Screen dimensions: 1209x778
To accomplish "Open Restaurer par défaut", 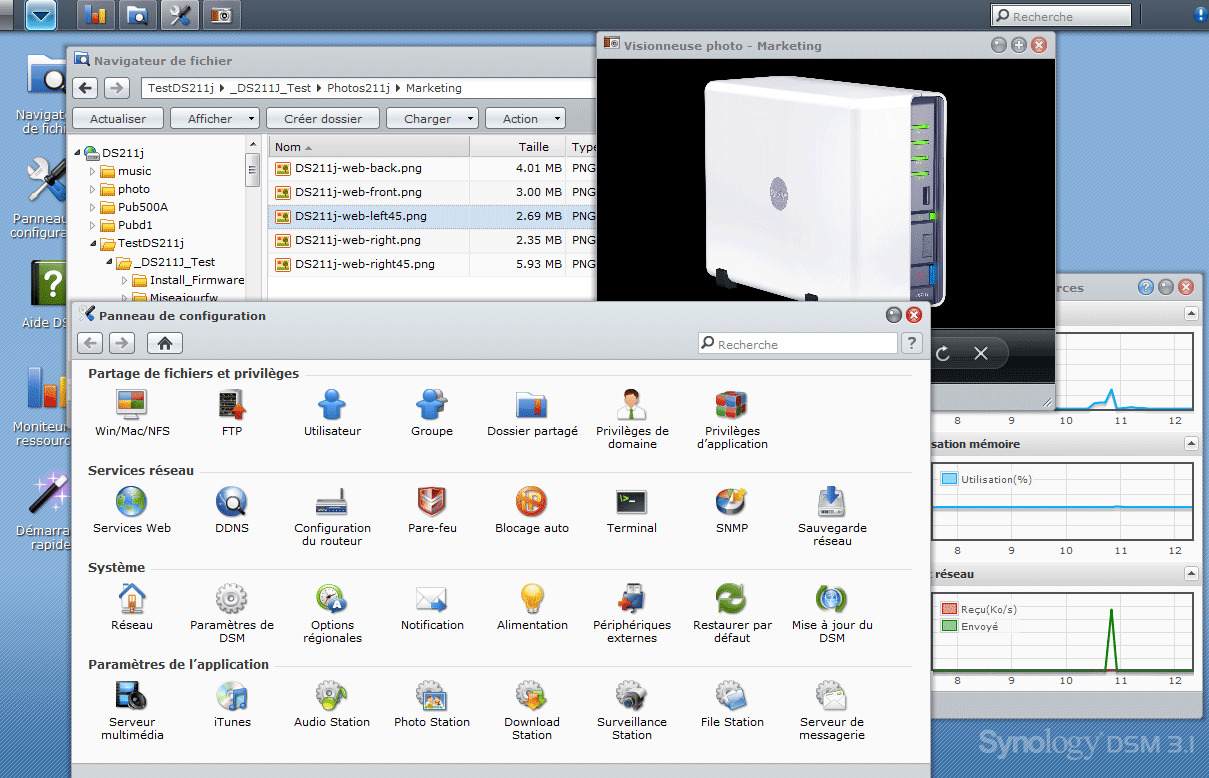I will click(x=732, y=613).
